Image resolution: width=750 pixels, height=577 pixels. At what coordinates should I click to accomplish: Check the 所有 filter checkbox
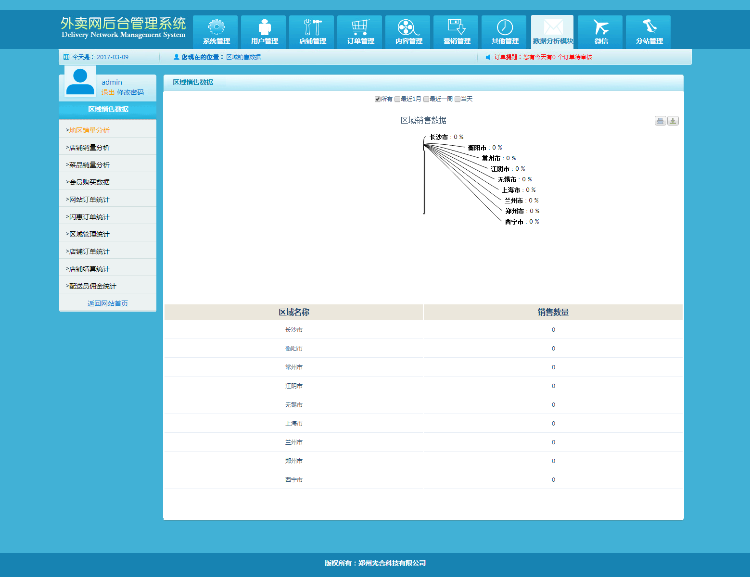point(376,99)
